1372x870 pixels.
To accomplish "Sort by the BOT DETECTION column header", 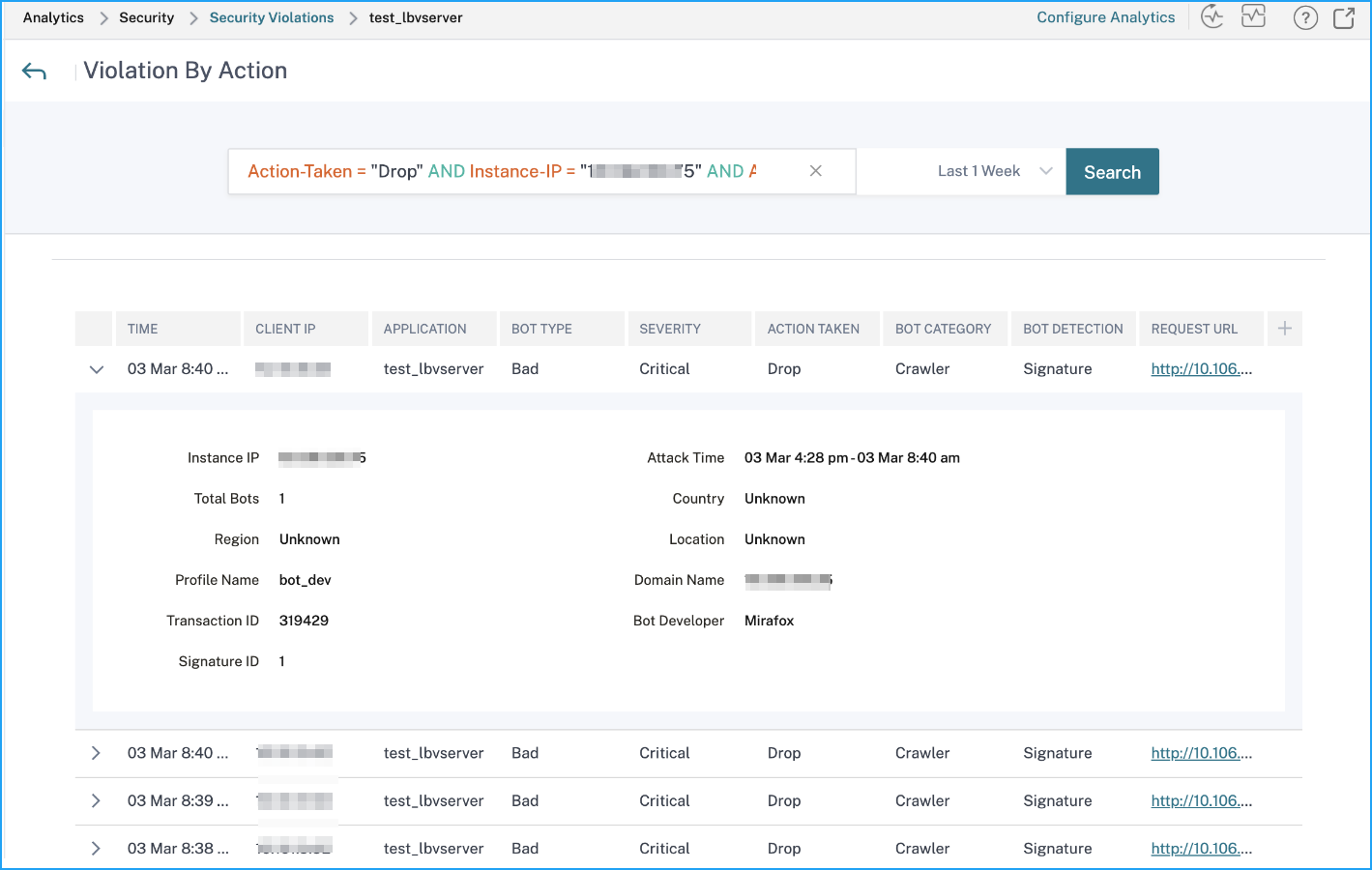I will pos(1073,329).
